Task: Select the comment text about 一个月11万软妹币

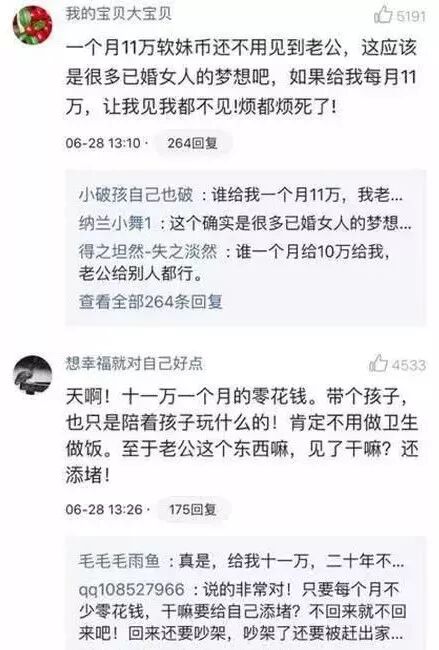Action: 241,78
